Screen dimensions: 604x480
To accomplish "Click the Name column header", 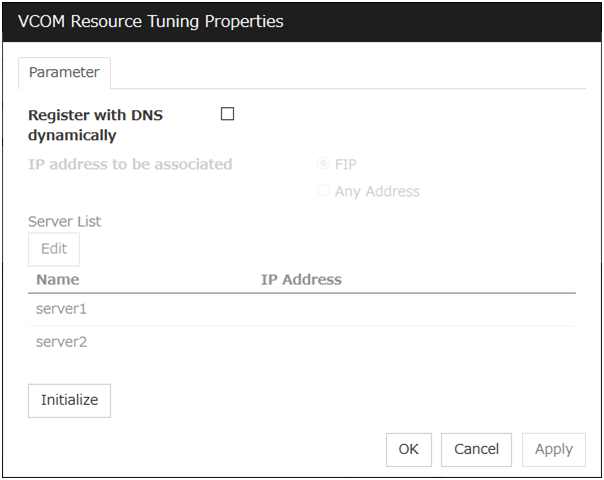I will coord(58,280).
